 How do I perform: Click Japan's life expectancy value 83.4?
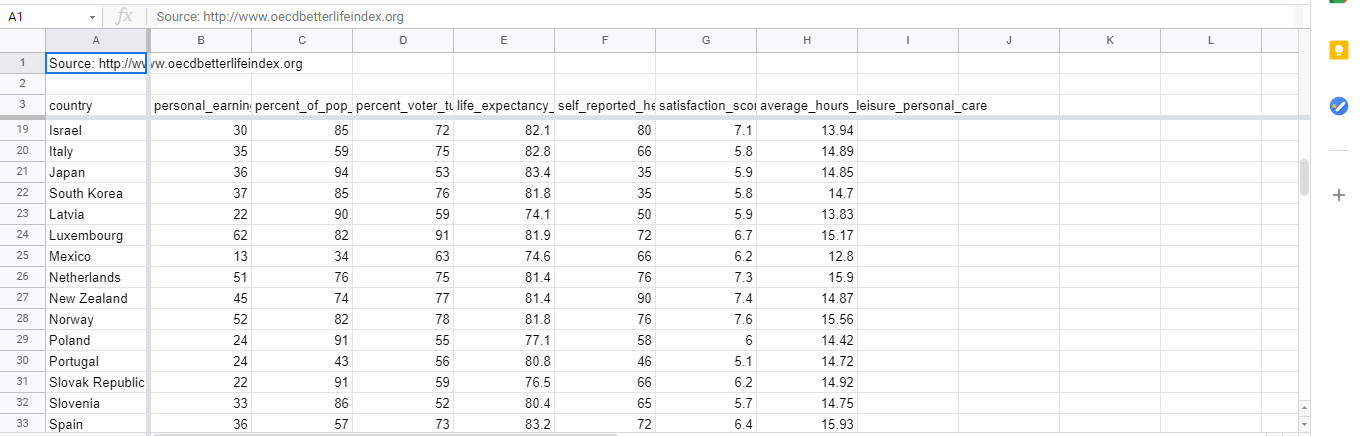504,172
